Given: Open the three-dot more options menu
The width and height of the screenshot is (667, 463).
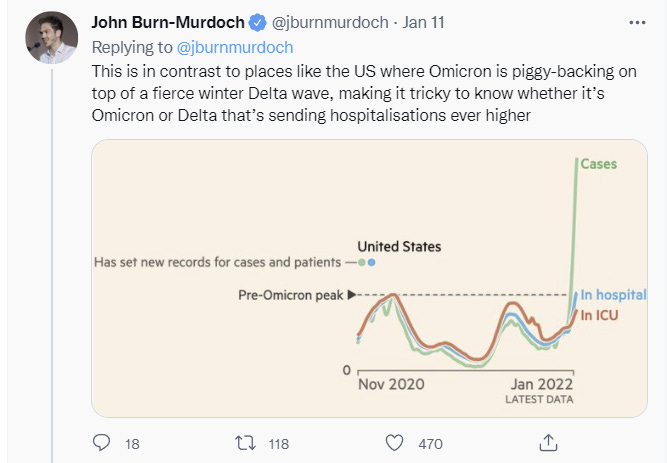Looking at the screenshot, I should (636, 22).
